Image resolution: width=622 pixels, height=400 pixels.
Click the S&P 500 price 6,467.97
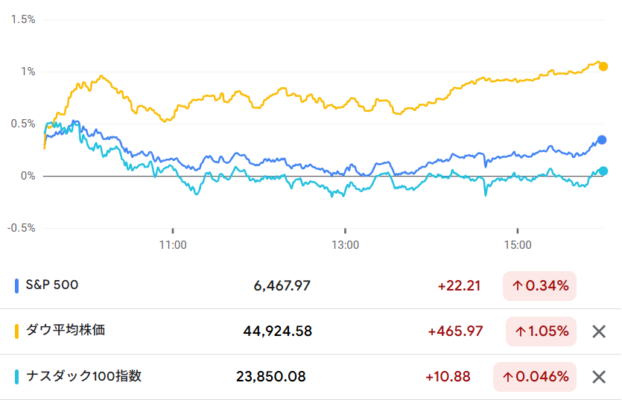pyautogui.click(x=282, y=286)
